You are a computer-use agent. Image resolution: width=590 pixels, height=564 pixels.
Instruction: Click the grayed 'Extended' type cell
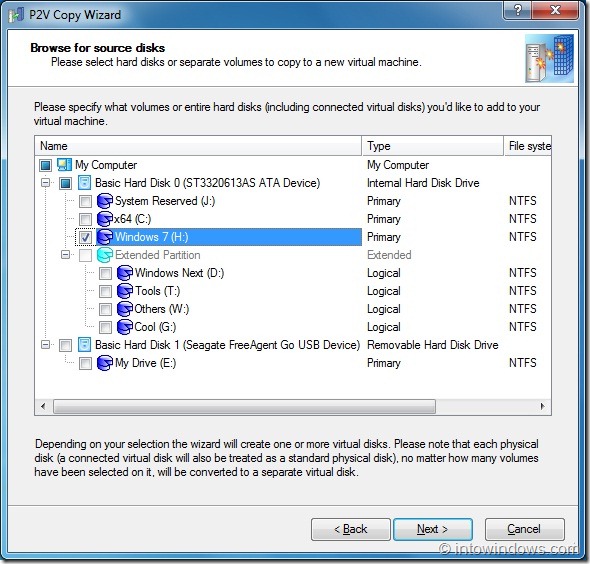tap(389, 255)
